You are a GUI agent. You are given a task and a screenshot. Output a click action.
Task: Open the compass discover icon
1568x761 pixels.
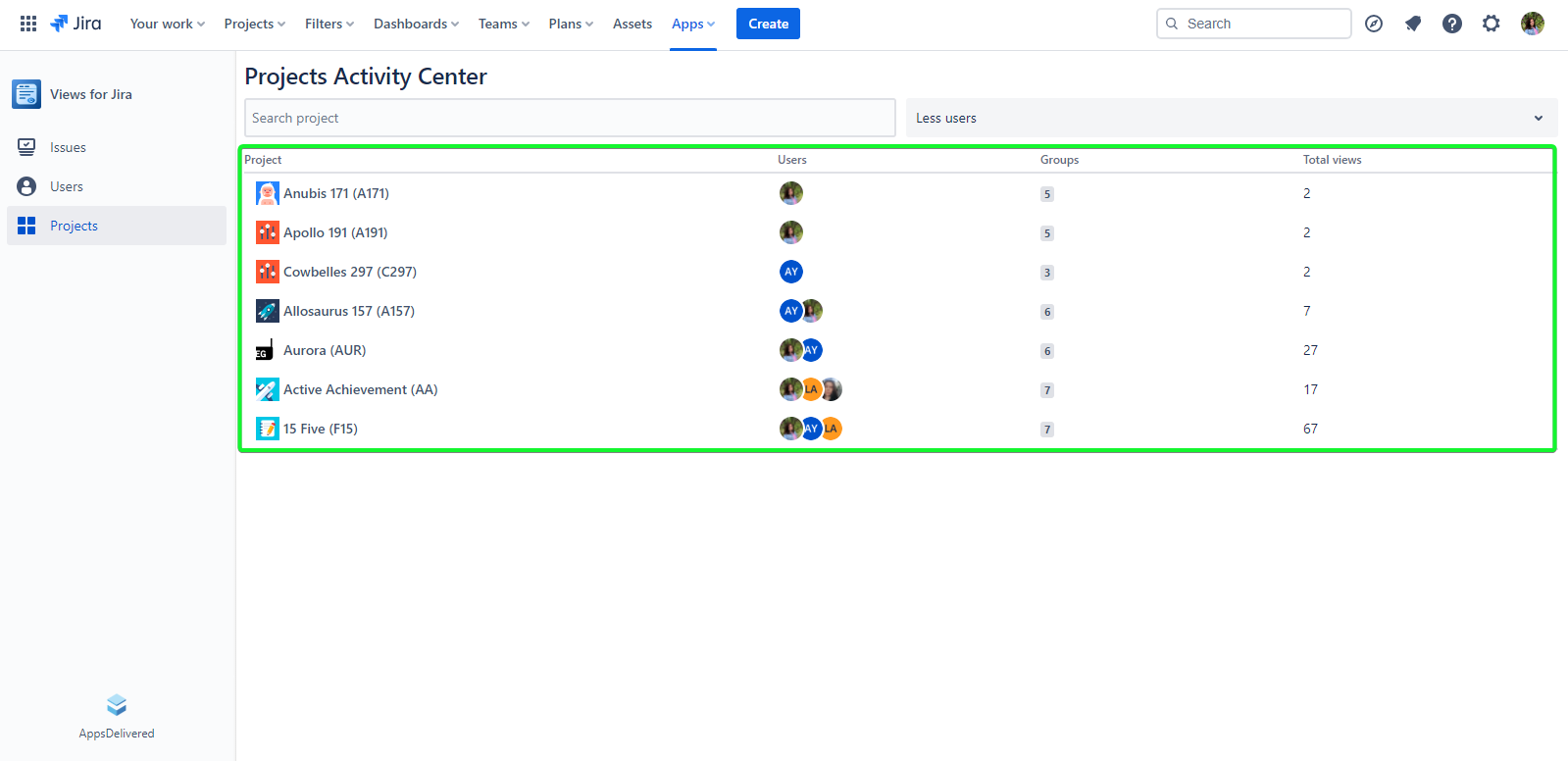tap(1374, 24)
